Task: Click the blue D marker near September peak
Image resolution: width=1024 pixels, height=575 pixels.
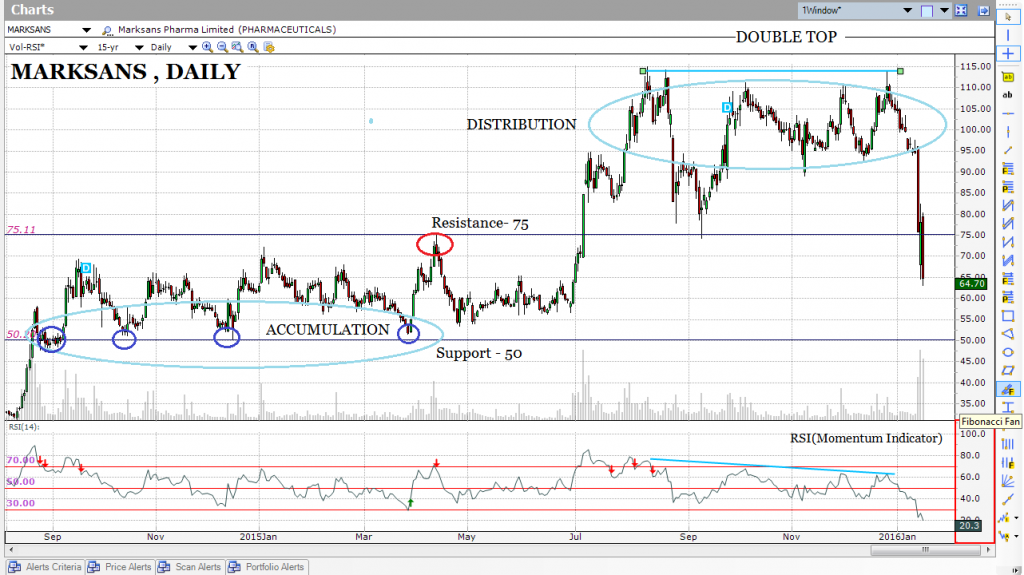Action: tap(86, 268)
